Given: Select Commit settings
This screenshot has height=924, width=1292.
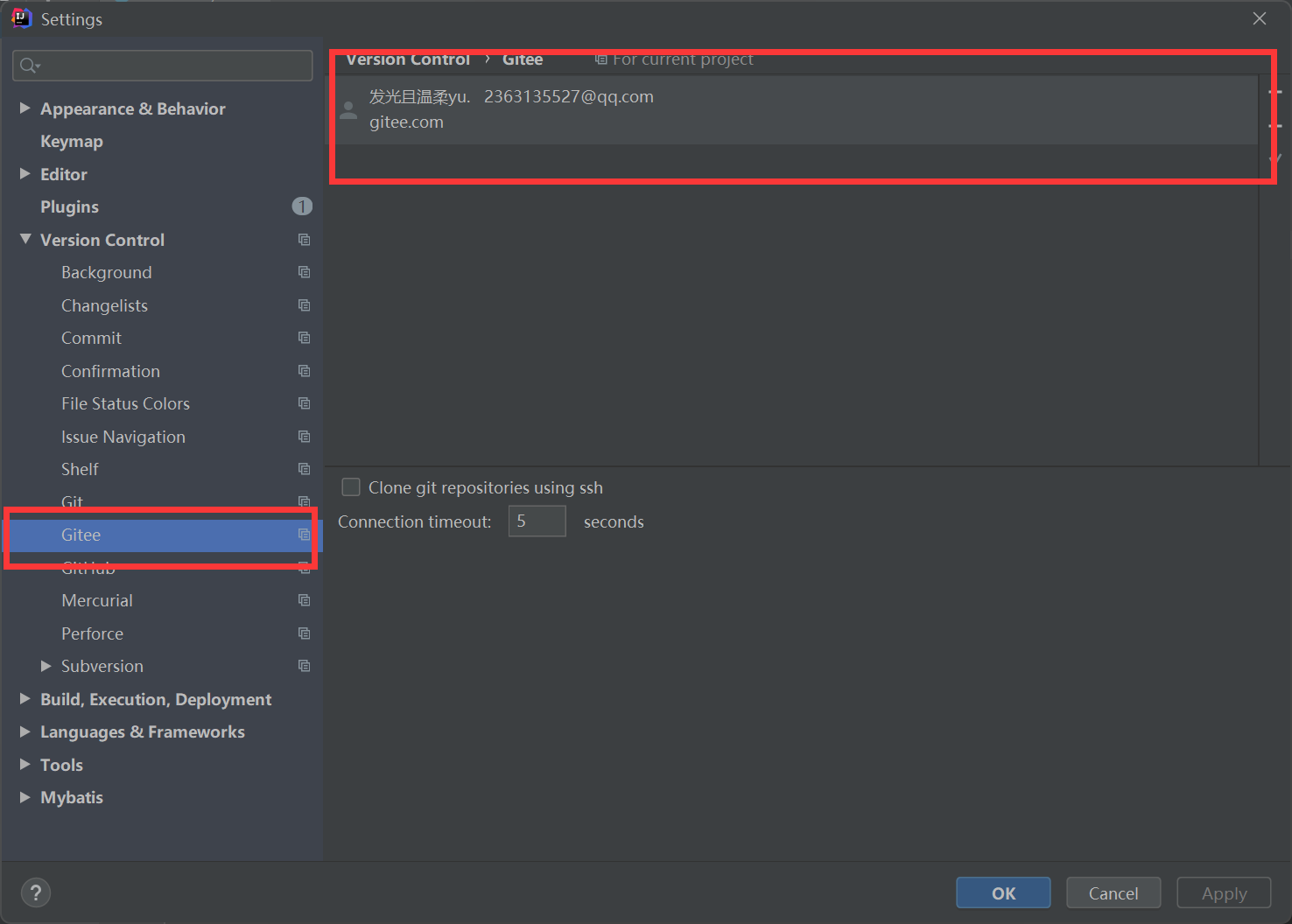Looking at the screenshot, I should (x=91, y=338).
